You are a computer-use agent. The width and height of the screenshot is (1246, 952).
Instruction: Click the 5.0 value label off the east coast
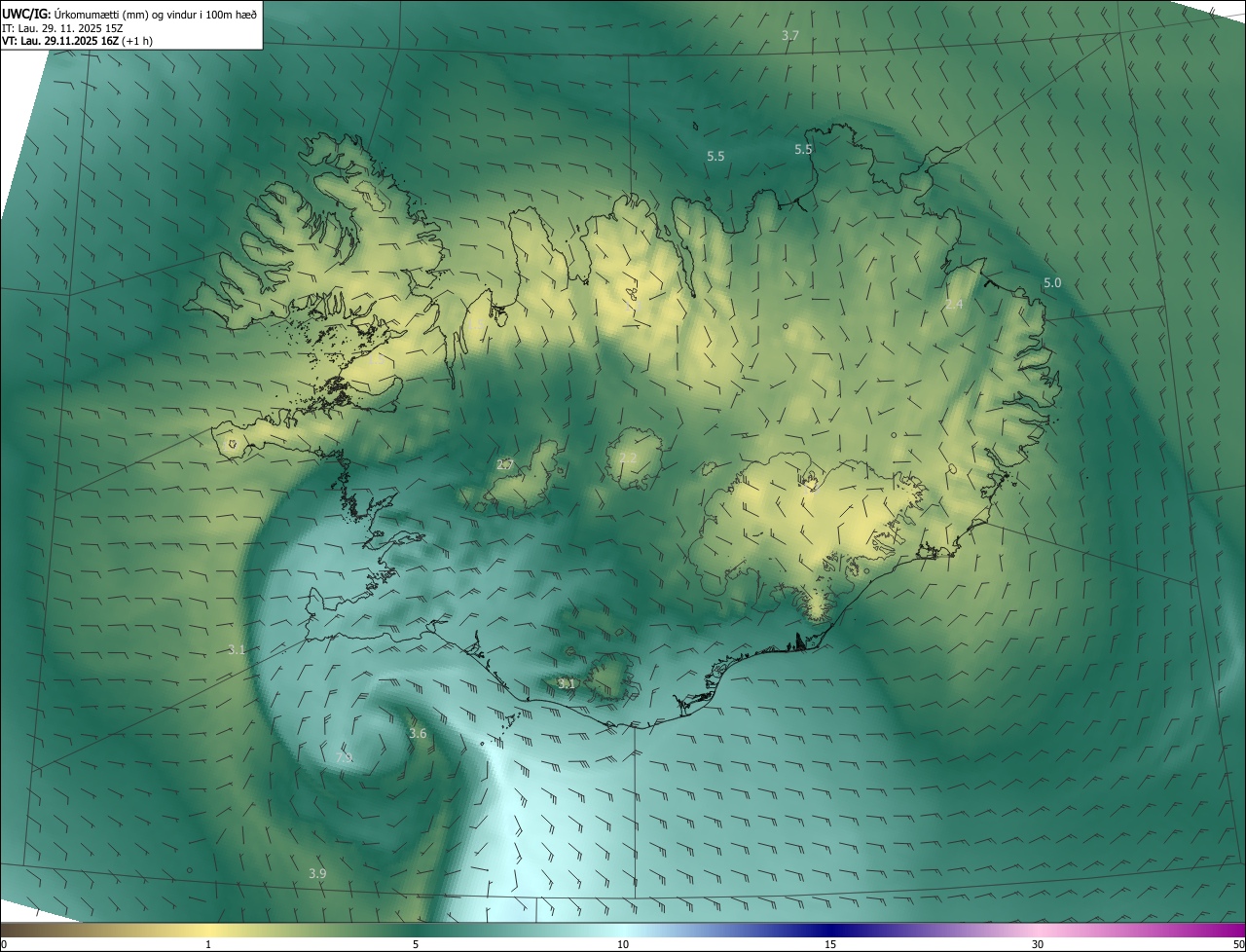pos(1052,283)
